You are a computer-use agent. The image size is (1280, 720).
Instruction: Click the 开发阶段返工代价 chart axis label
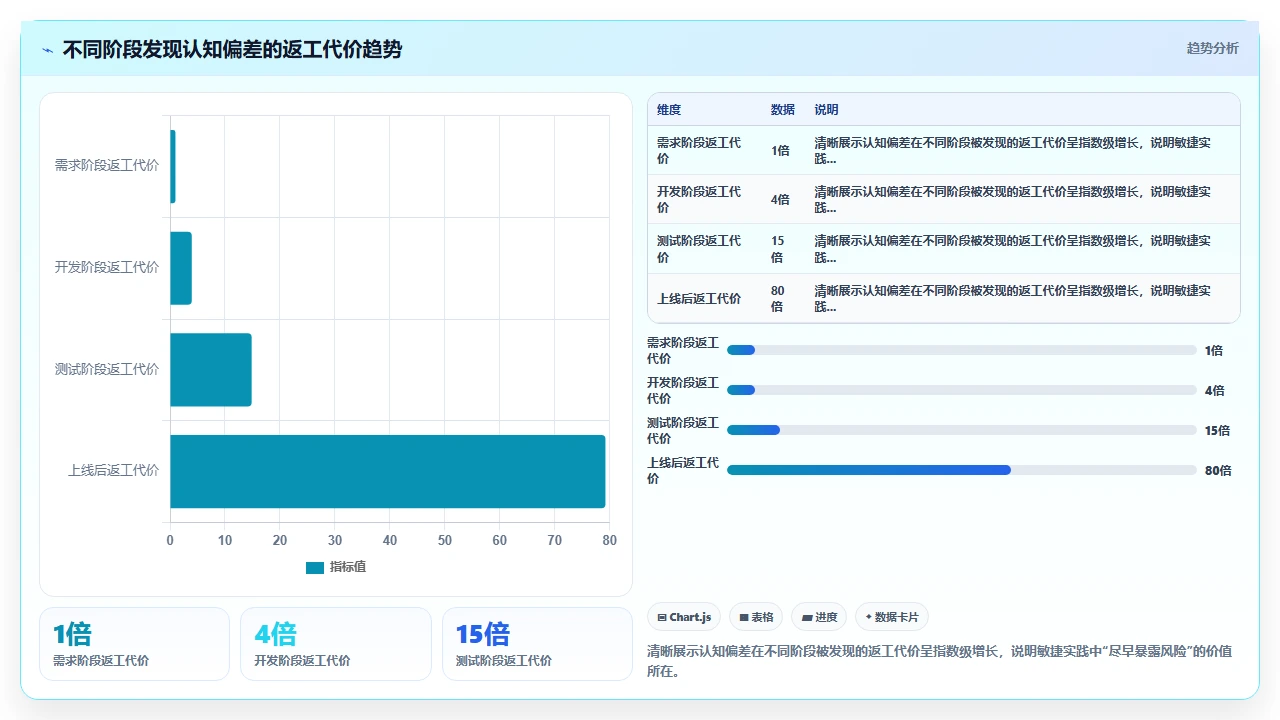coord(106,268)
